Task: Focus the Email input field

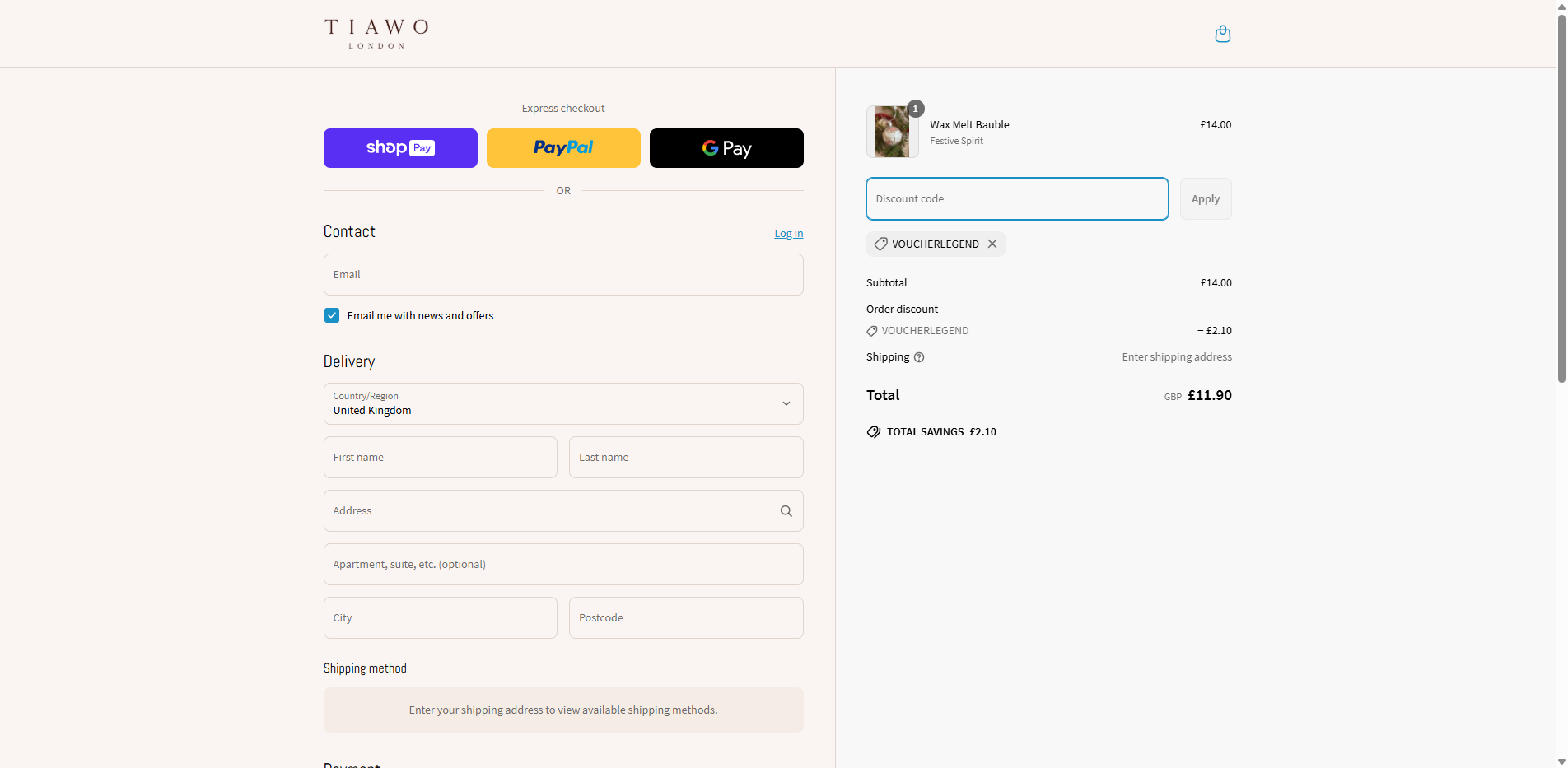Action: pyautogui.click(x=563, y=274)
